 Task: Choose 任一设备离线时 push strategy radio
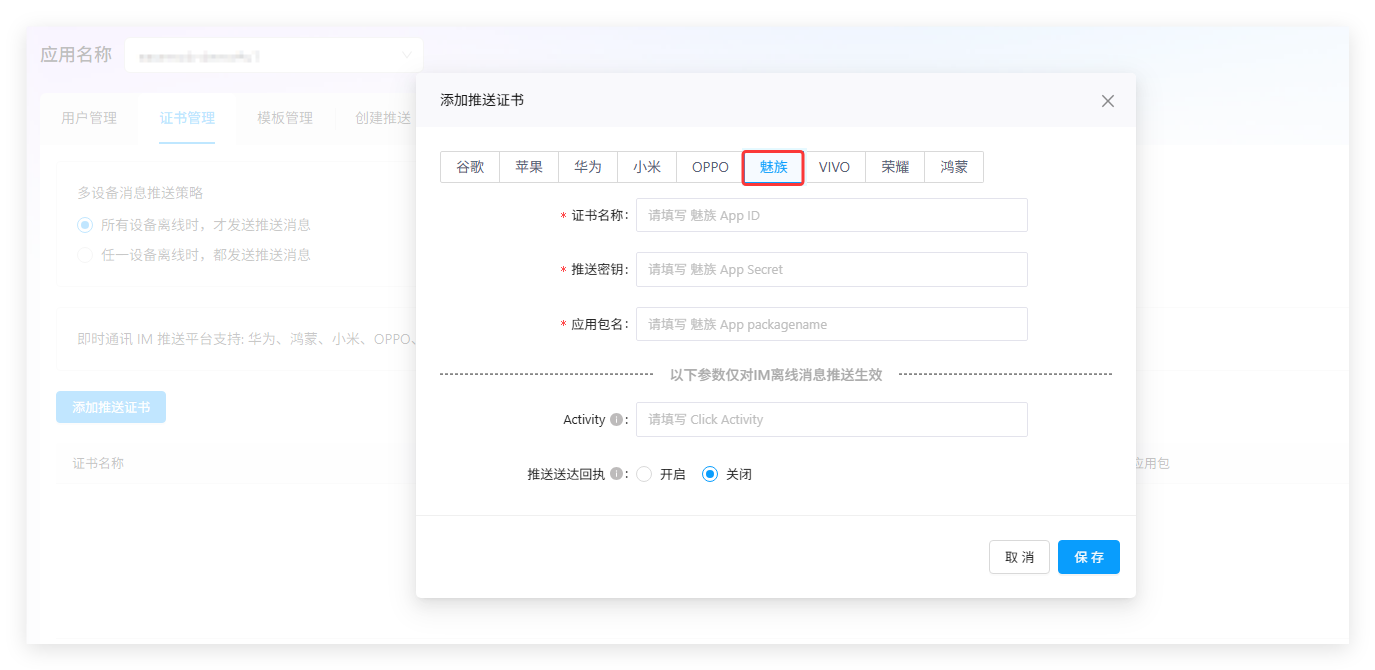(x=85, y=255)
